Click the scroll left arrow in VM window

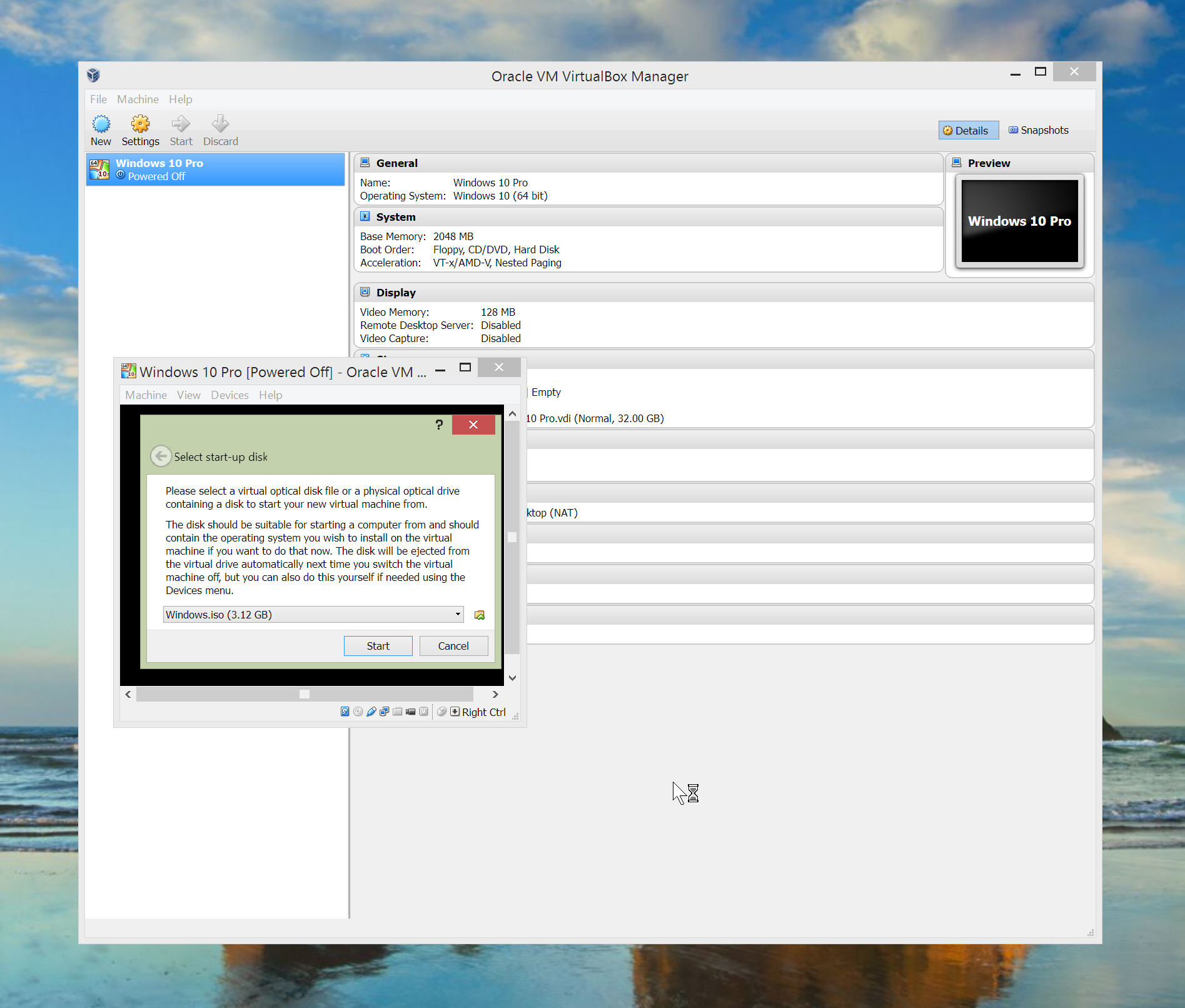click(x=128, y=694)
